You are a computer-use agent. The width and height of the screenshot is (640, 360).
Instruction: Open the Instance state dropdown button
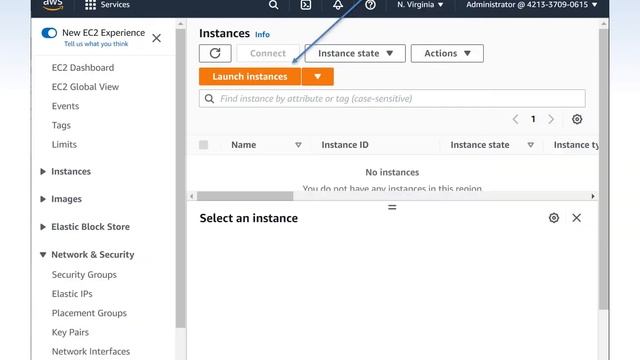(x=355, y=53)
